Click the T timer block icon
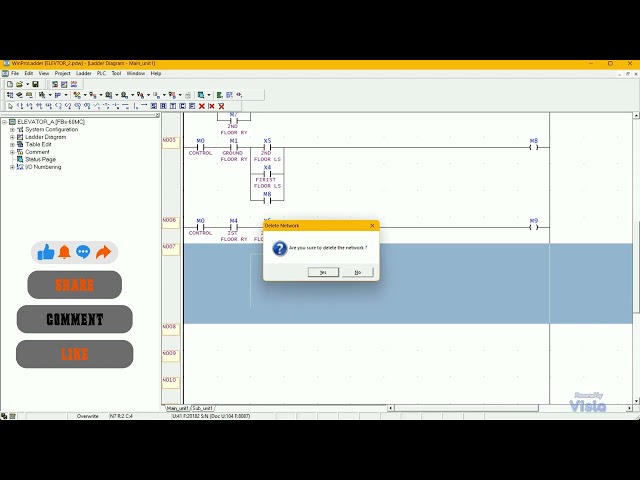640x480 pixels. coord(173,106)
